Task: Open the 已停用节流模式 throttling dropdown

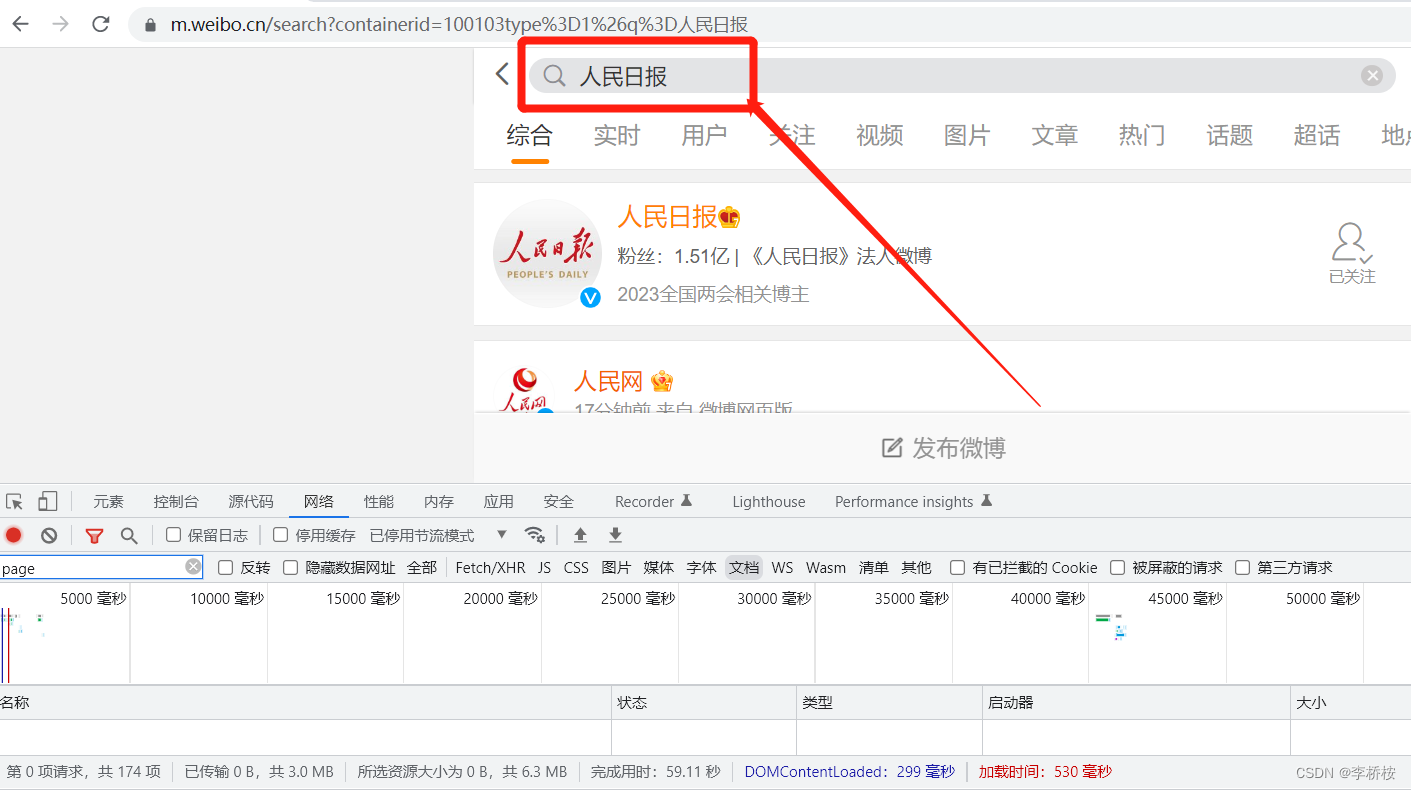Action: click(438, 535)
